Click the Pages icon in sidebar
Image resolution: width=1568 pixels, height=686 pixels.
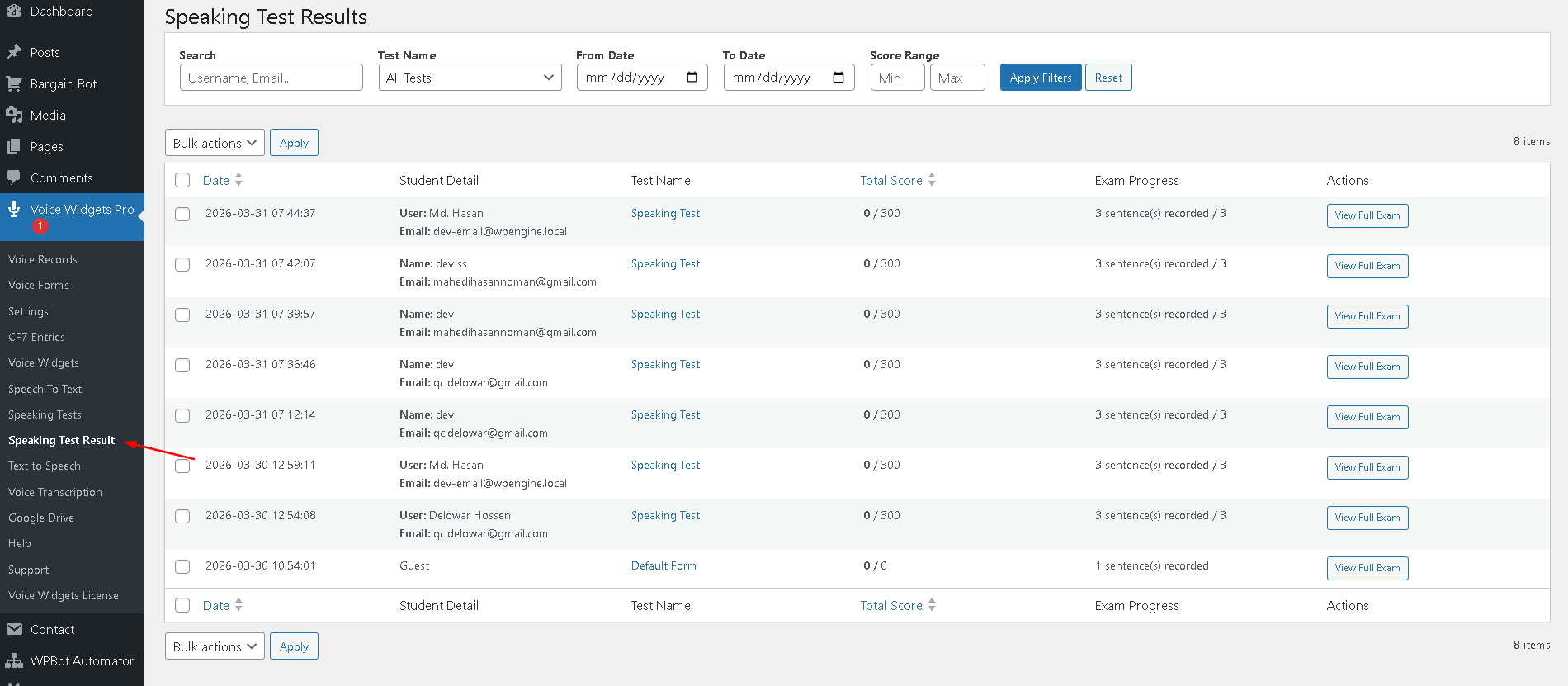(14, 146)
